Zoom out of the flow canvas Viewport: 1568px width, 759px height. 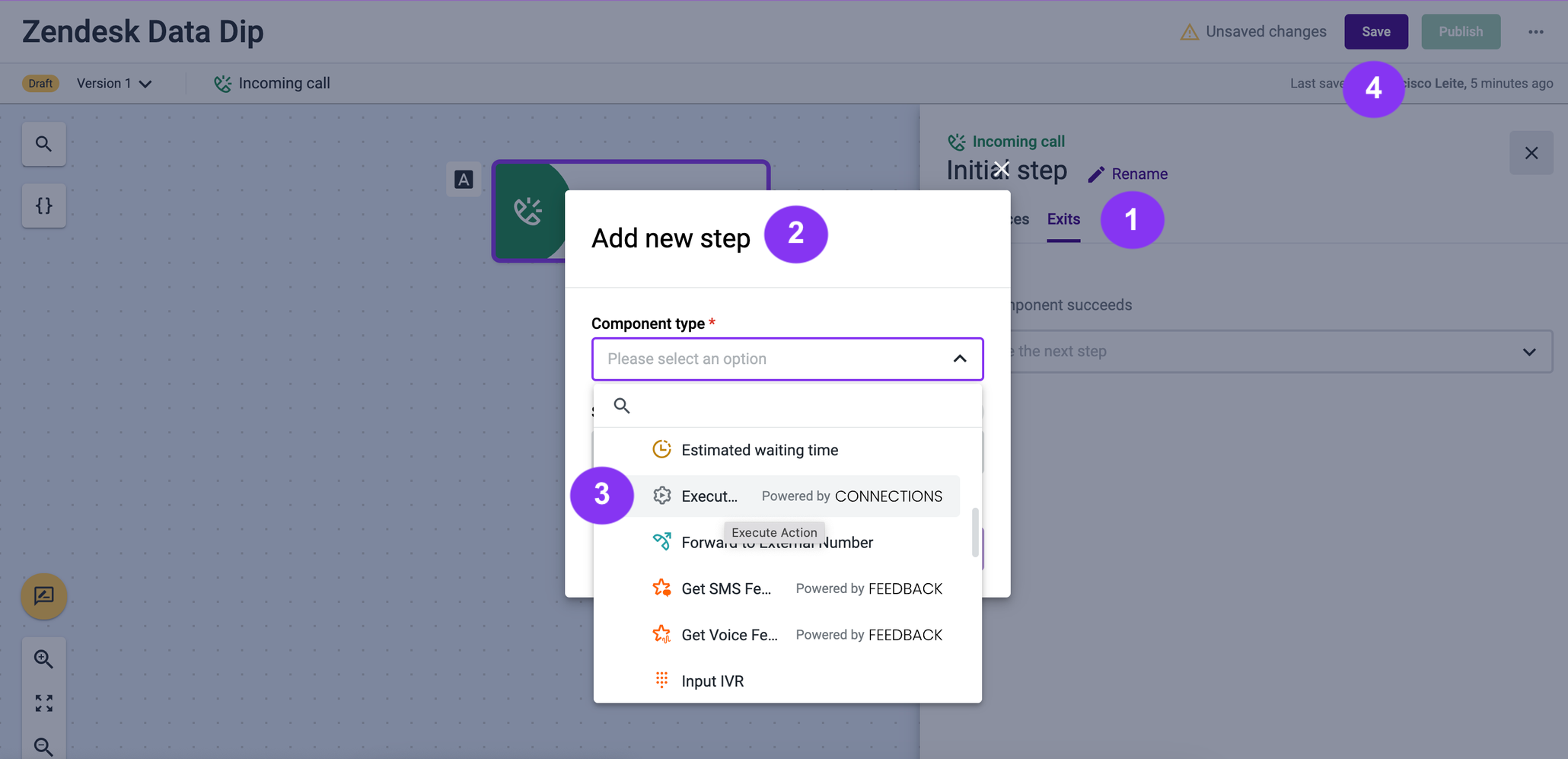[43, 746]
